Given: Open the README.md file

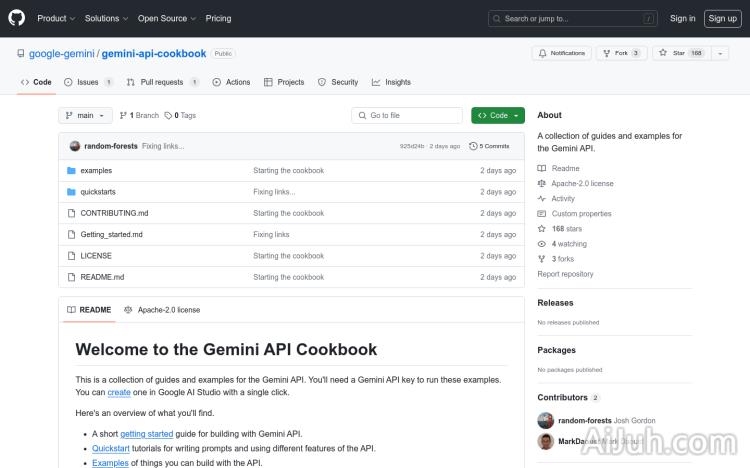Looking at the screenshot, I should [102, 277].
